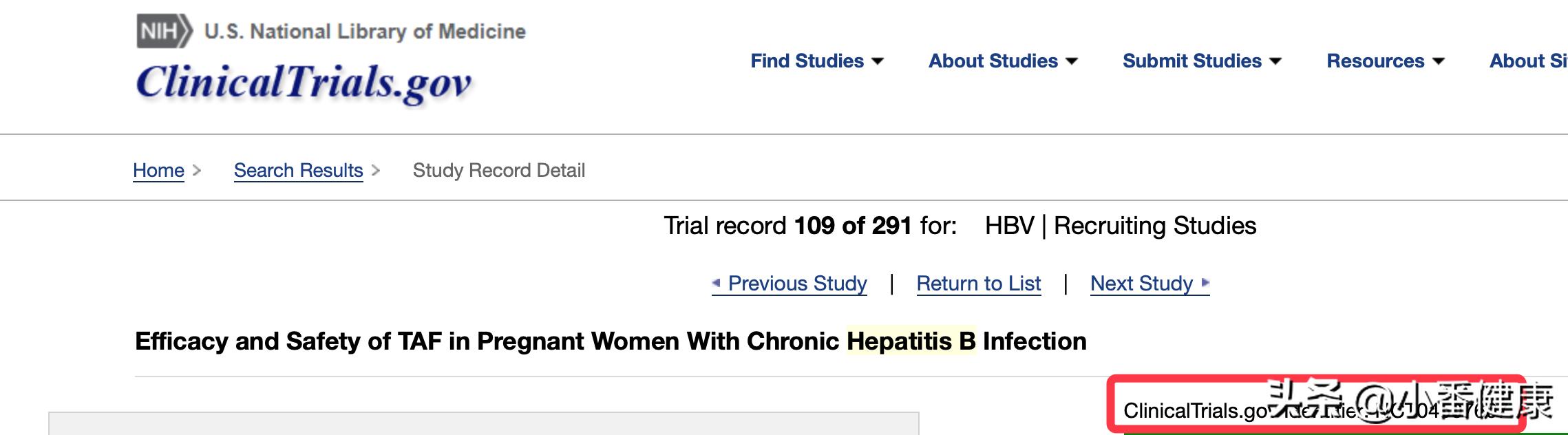
Task: Click the Return to List link
Action: 978,284
